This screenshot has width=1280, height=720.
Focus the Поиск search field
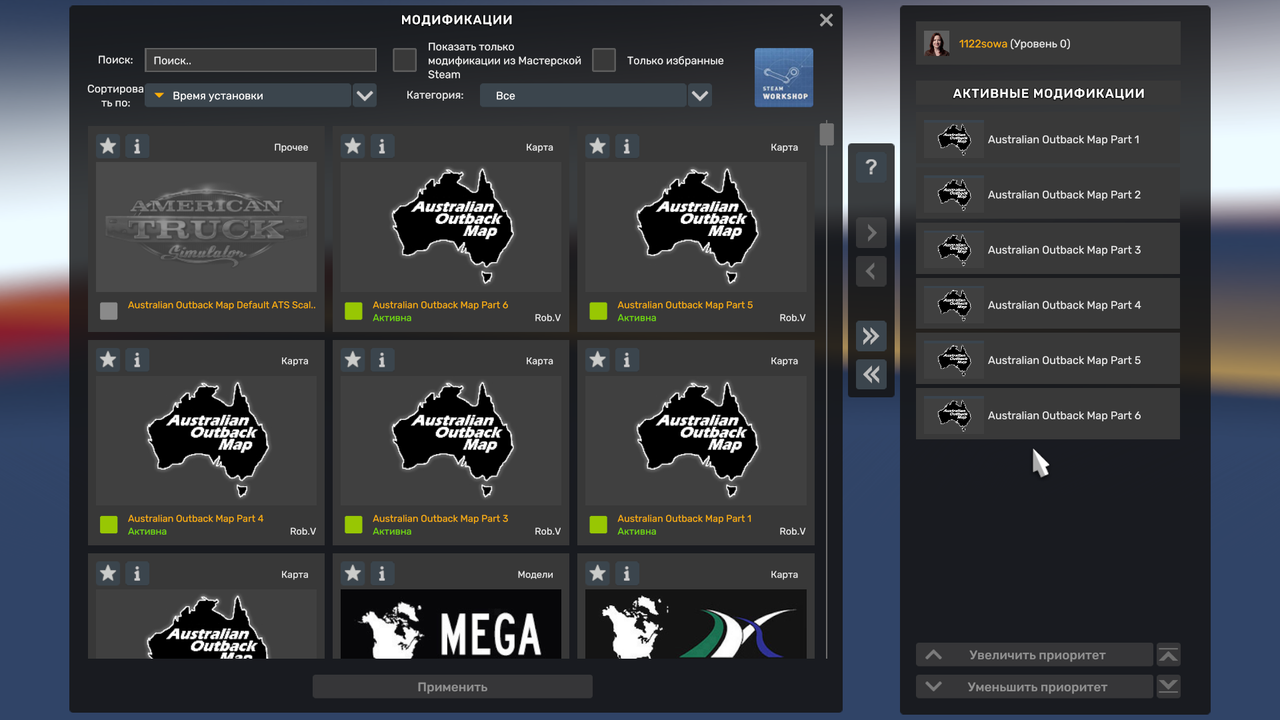click(261, 60)
